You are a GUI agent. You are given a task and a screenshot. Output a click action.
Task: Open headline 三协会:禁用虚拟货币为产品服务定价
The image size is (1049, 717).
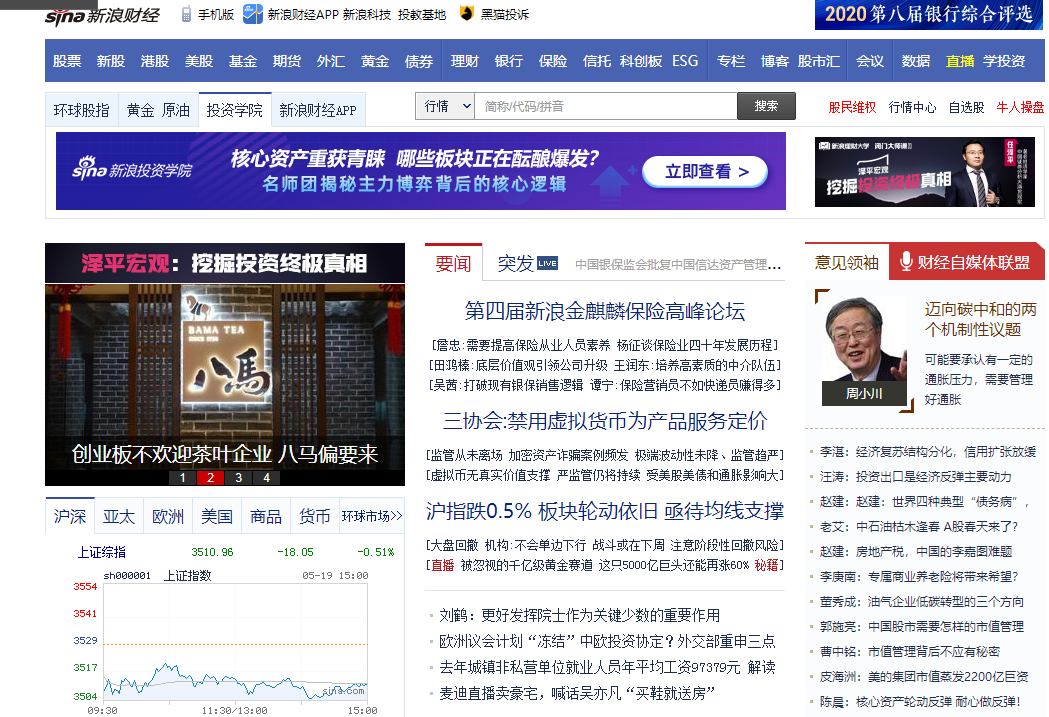point(605,421)
